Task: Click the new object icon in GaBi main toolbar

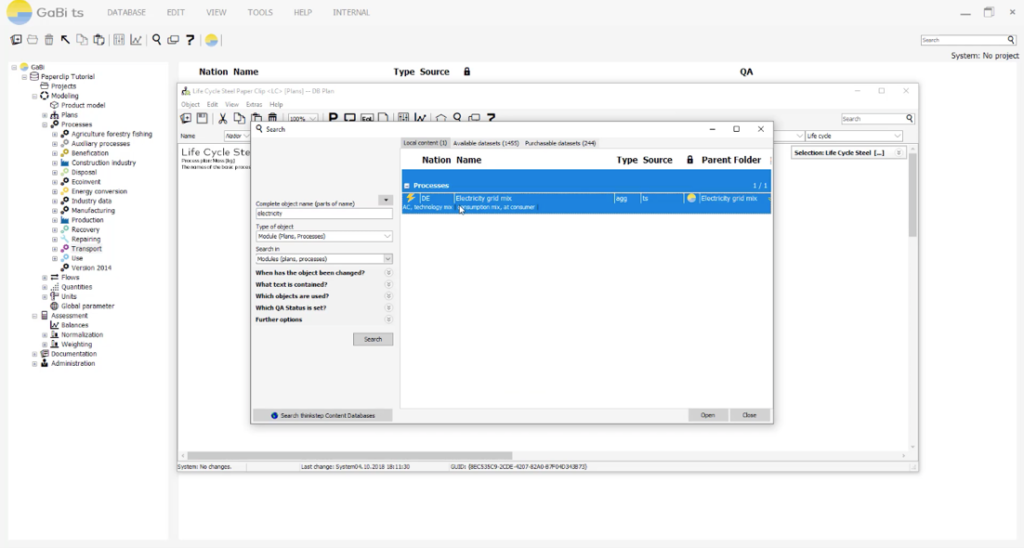Action: click(16, 40)
